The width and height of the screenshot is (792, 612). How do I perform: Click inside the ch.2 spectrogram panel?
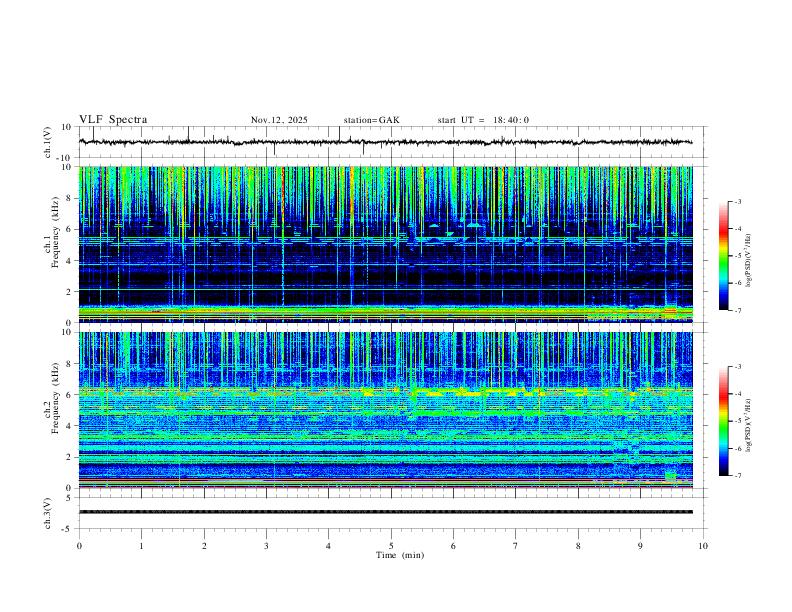[386, 410]
